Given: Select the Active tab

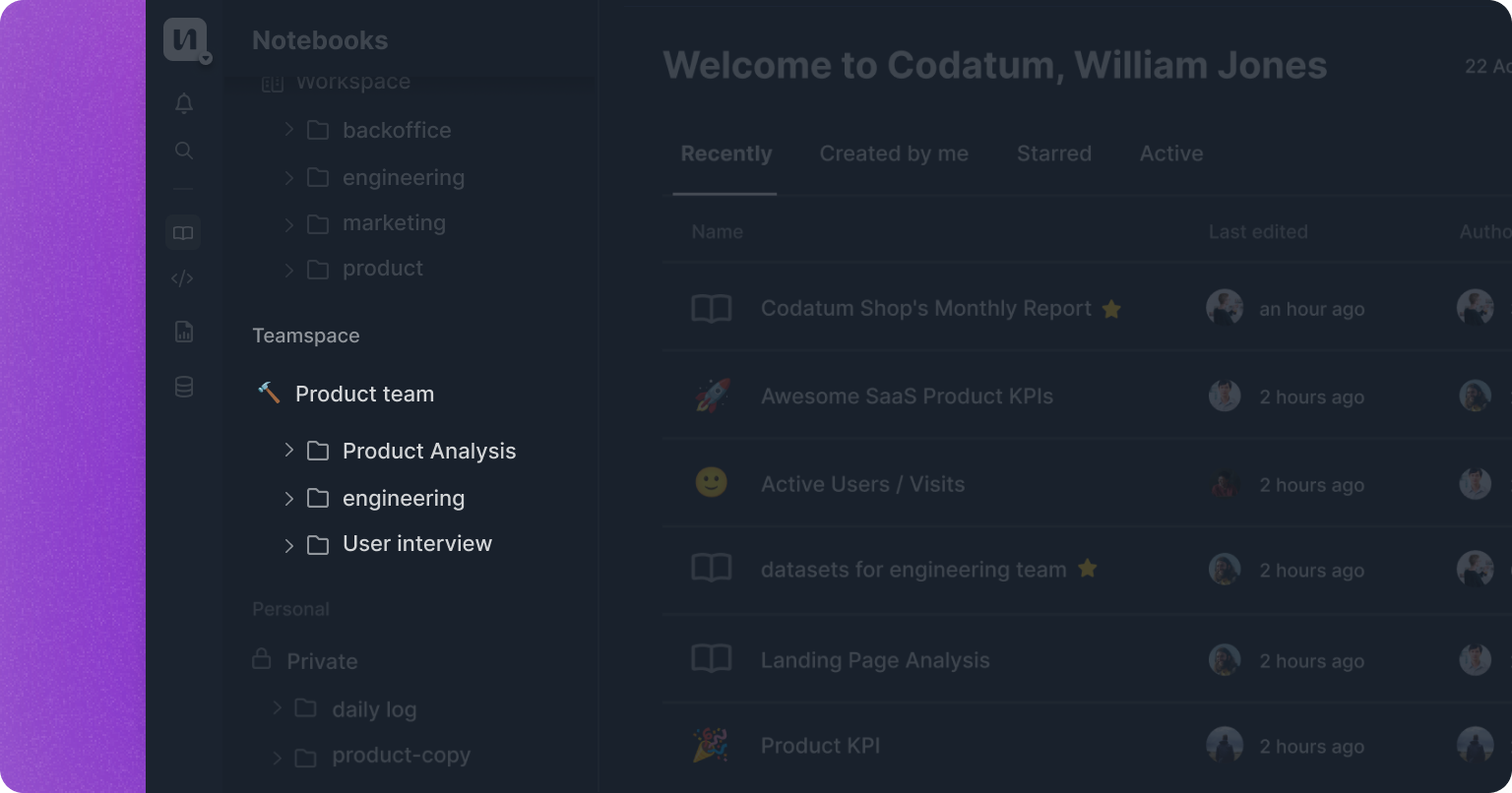Looking at the screenshot, I should (1170, 153).
